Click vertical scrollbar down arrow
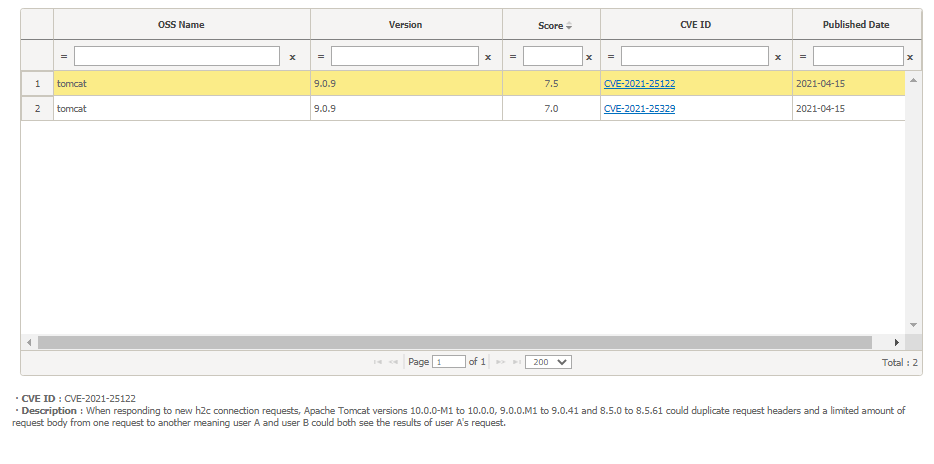This screenshot has height=464, width=934. tap(913, 325)
